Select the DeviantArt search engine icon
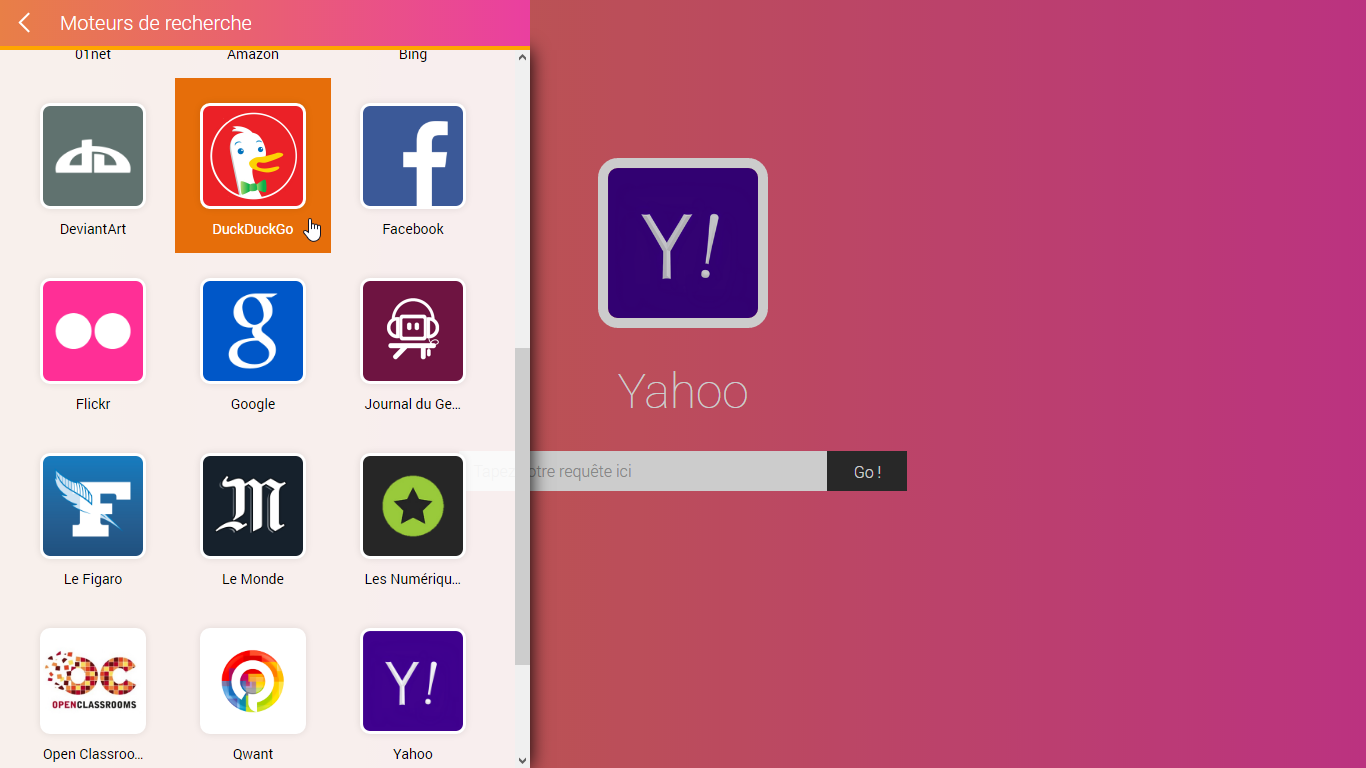Image resolution: width=1366 pixels, height=768 pixels. coord(93,156)
